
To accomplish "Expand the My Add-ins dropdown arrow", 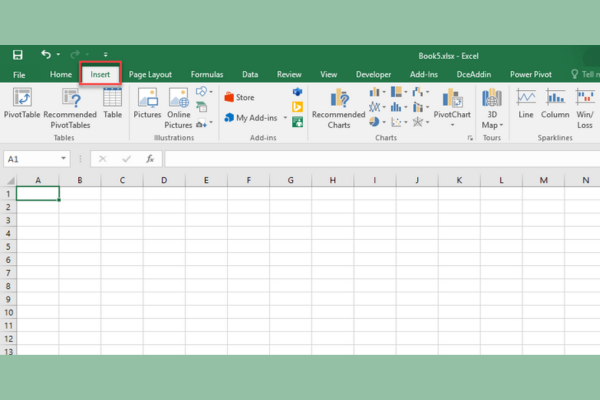I will pos(285,118).
